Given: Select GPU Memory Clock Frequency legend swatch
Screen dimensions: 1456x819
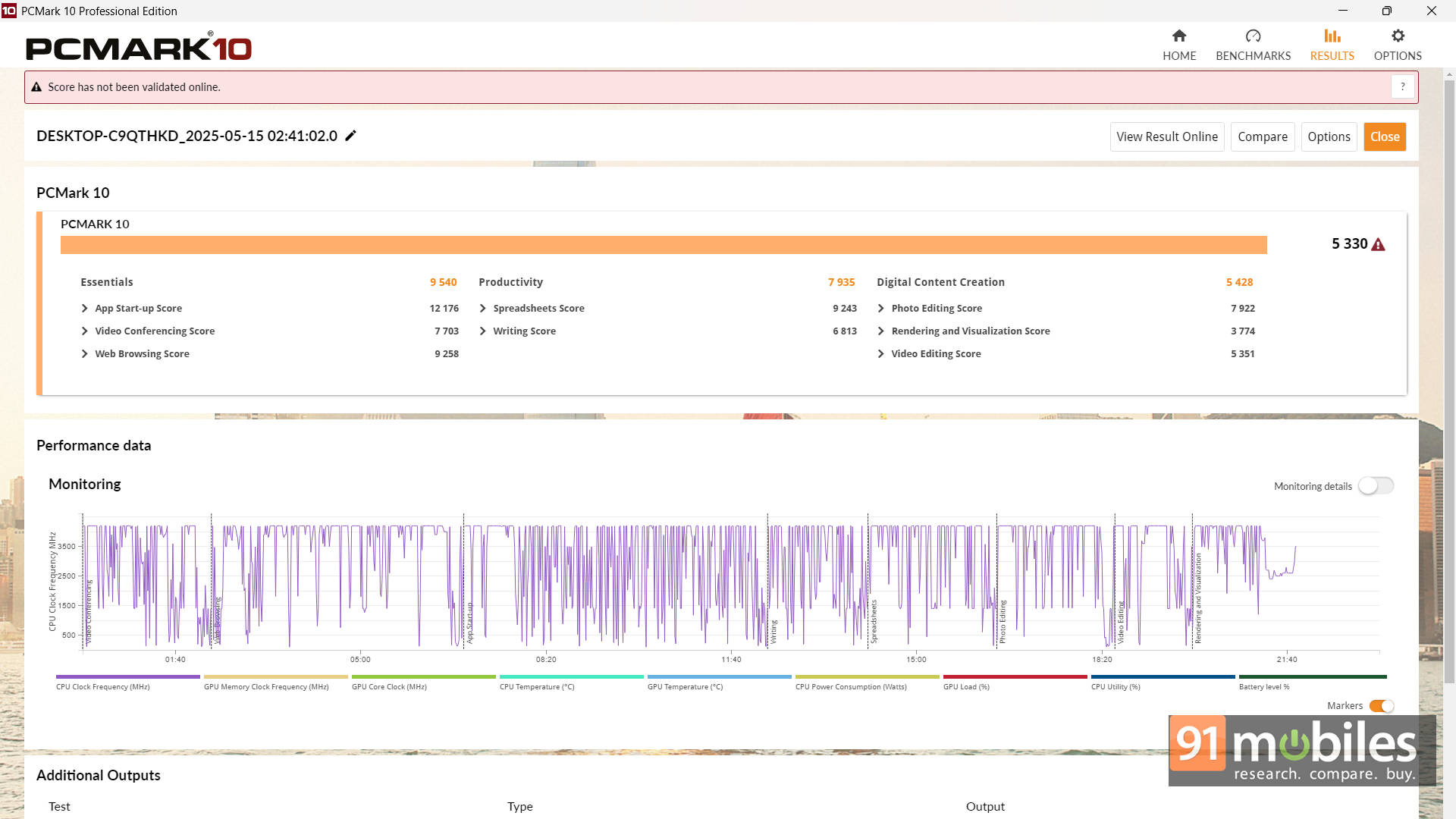Looking at the screenshot, I should 275,676.
